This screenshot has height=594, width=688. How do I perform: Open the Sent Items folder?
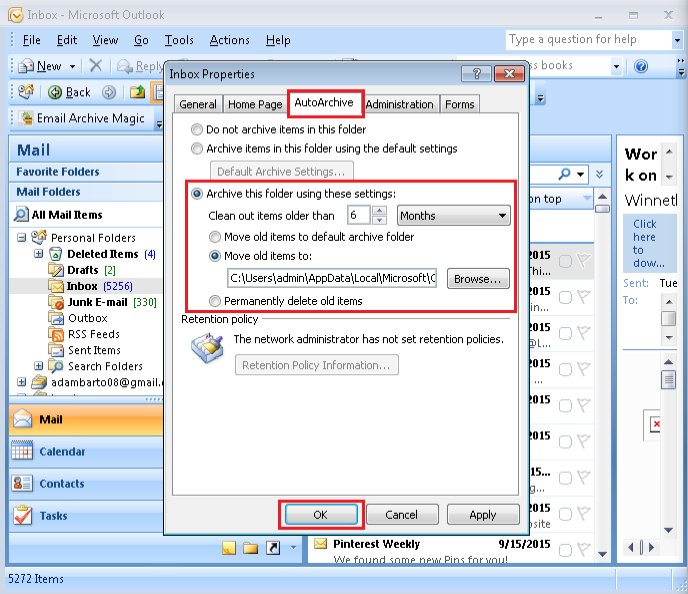click(84, 350)
